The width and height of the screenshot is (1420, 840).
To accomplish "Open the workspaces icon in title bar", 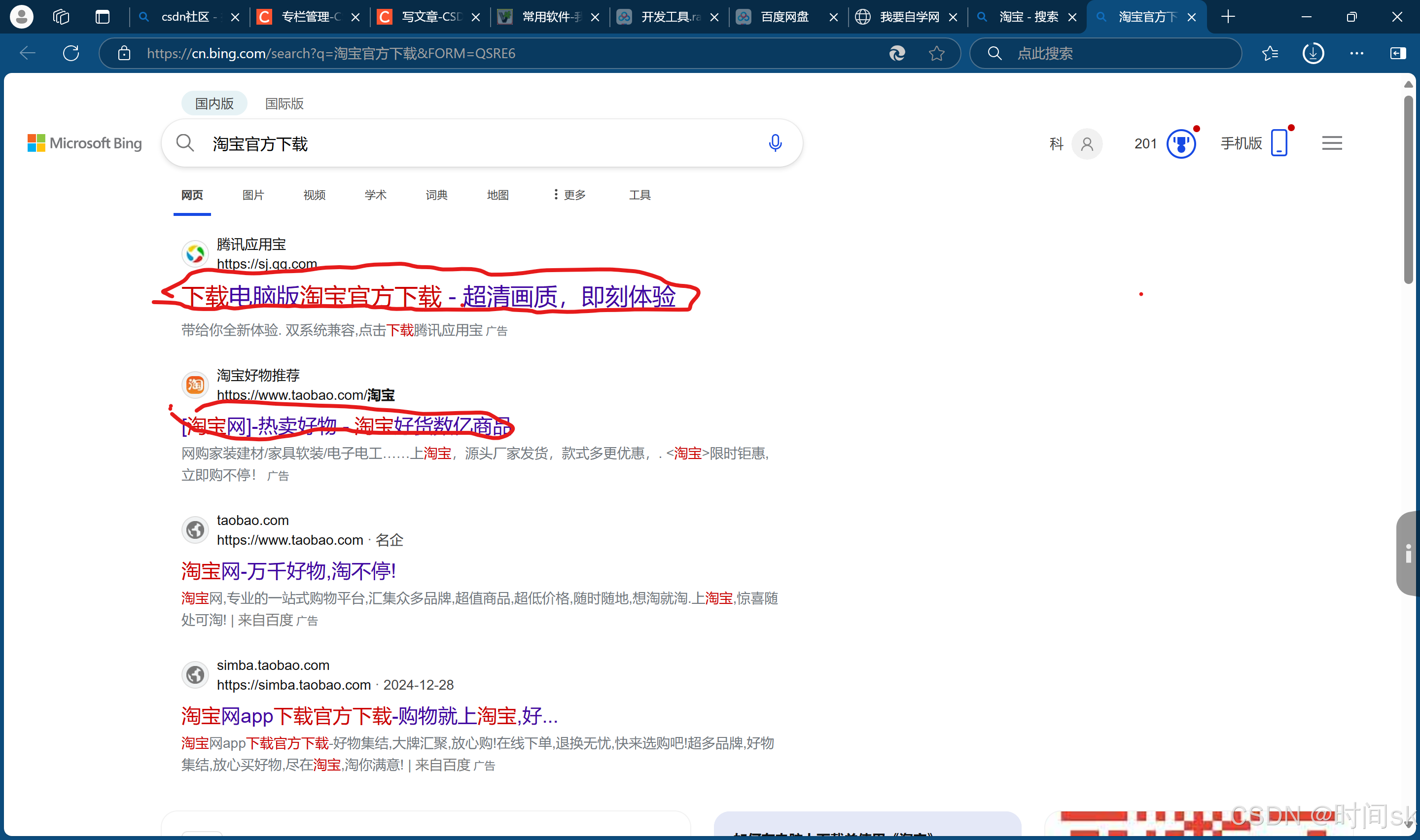I will tap(61, 16).
